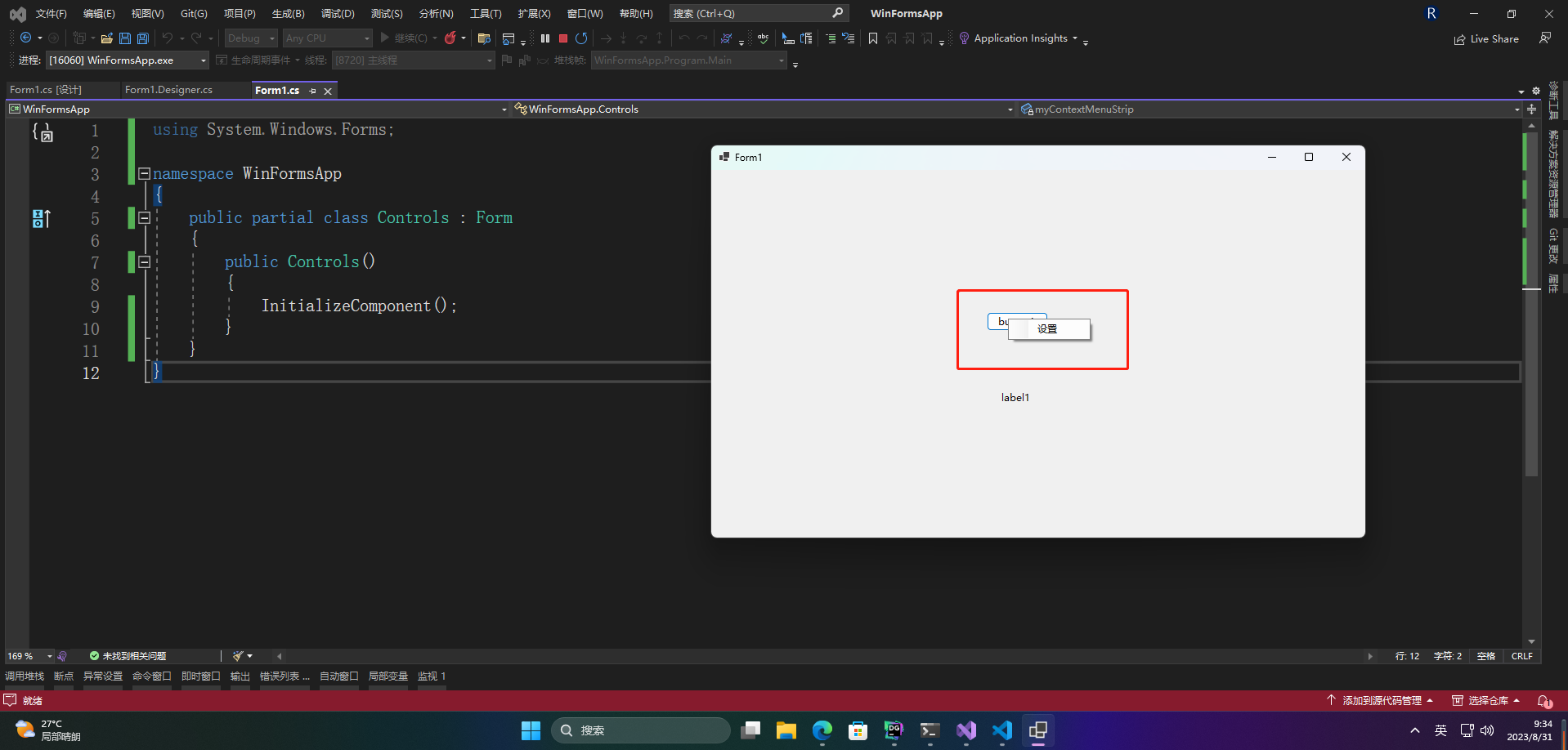Pause debugging with the Break All icon
1568x750 pixels.
[x=545, y=38]
